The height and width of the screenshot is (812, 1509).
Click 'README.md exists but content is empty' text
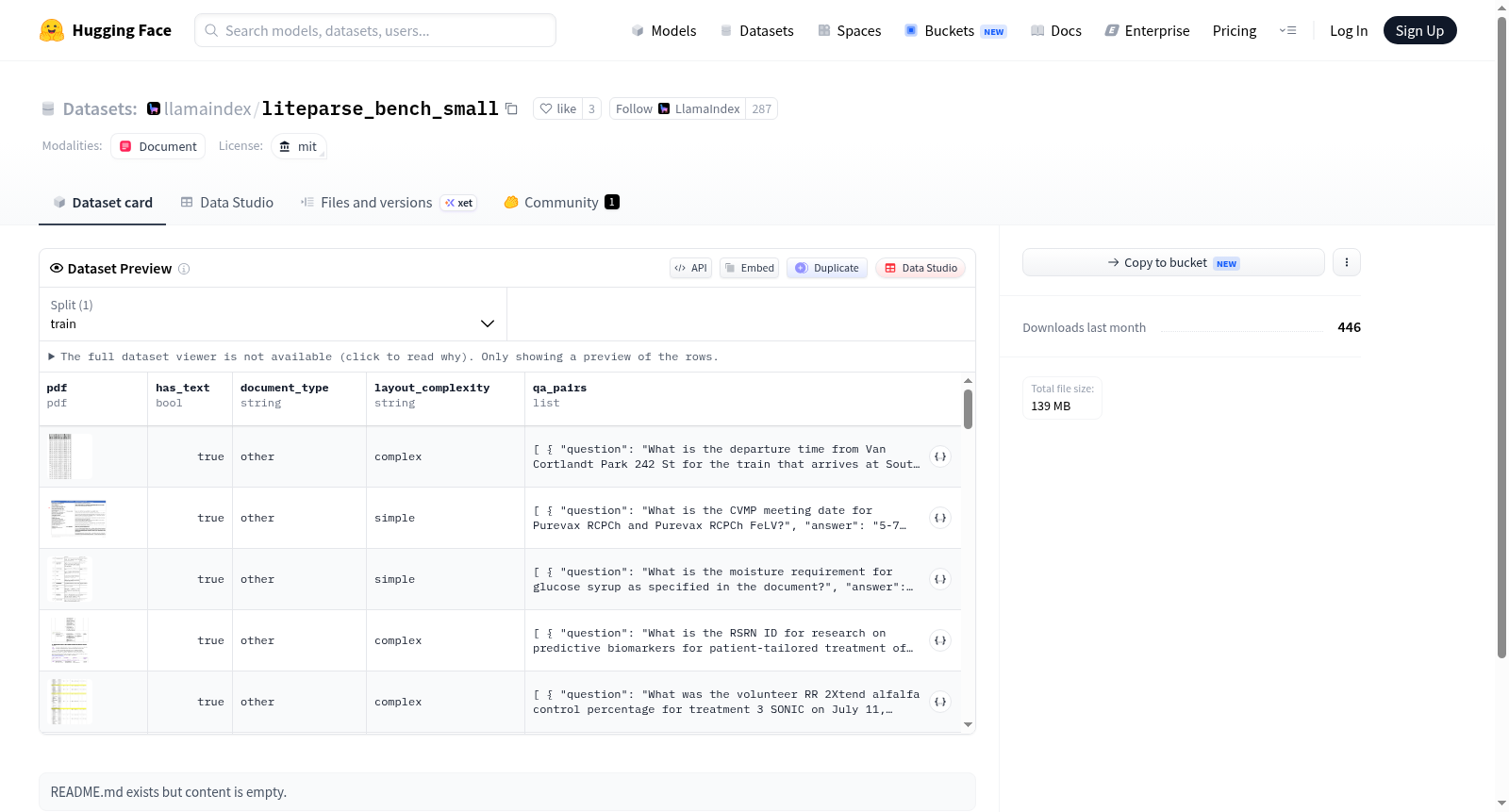click(169, 792)
